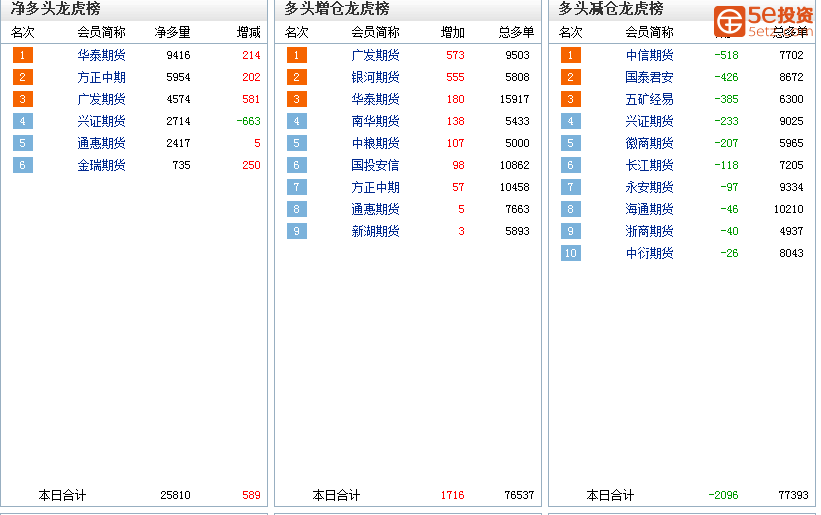Open 国投安信 member link
The image size is (821, 515).
click(x=375, y=165)
